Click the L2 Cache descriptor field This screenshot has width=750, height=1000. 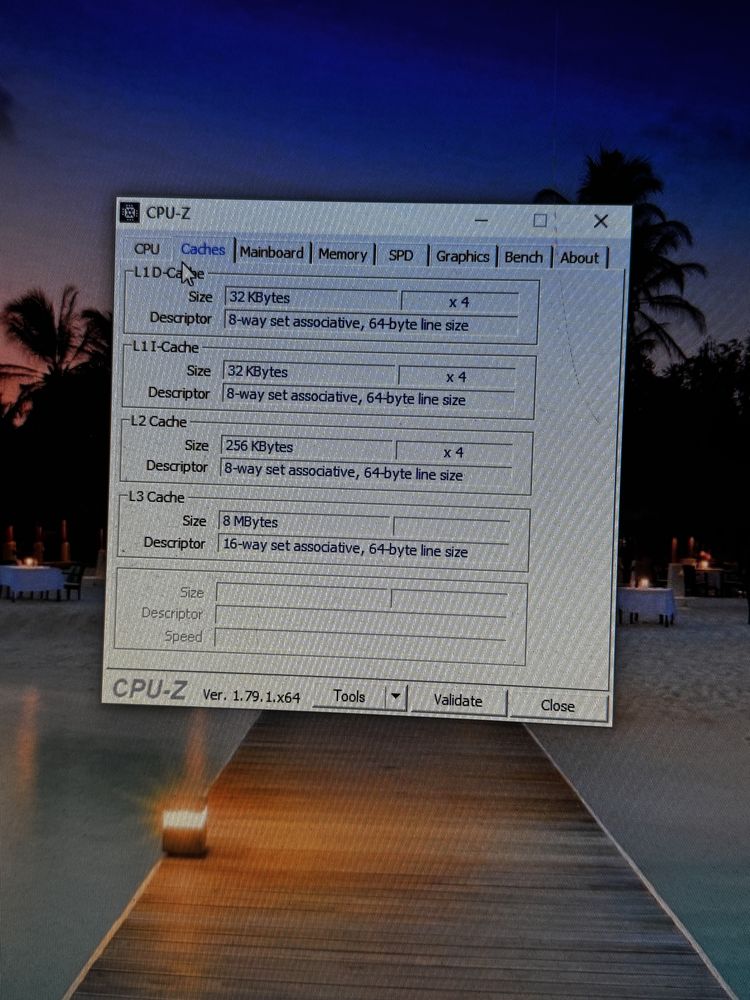365,473
